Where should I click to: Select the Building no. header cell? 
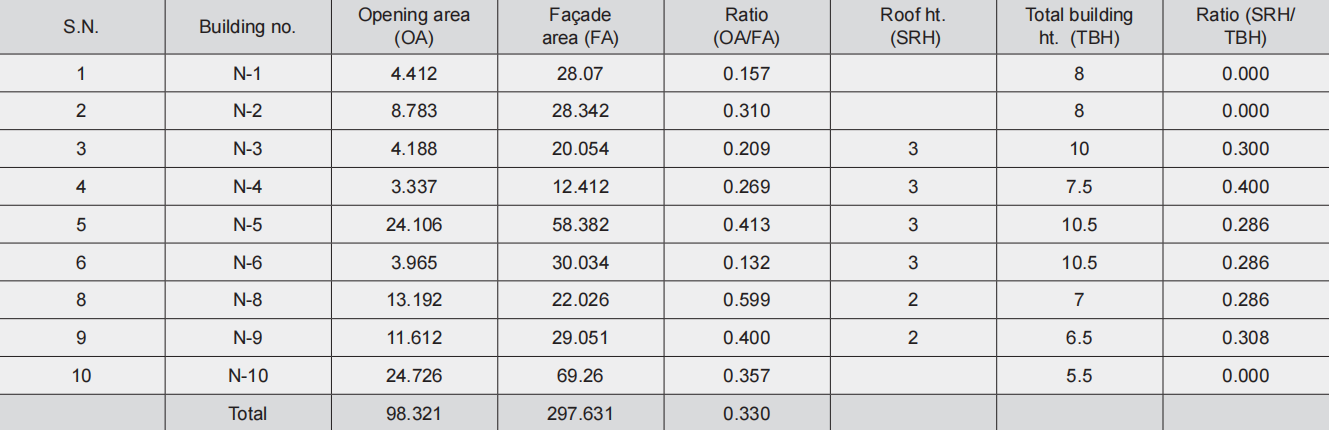pos(247,27)
